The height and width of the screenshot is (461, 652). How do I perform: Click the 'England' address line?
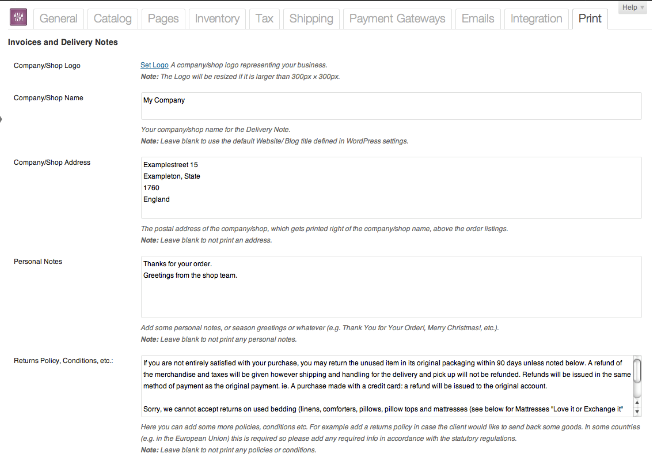click(x=156, y=200)
